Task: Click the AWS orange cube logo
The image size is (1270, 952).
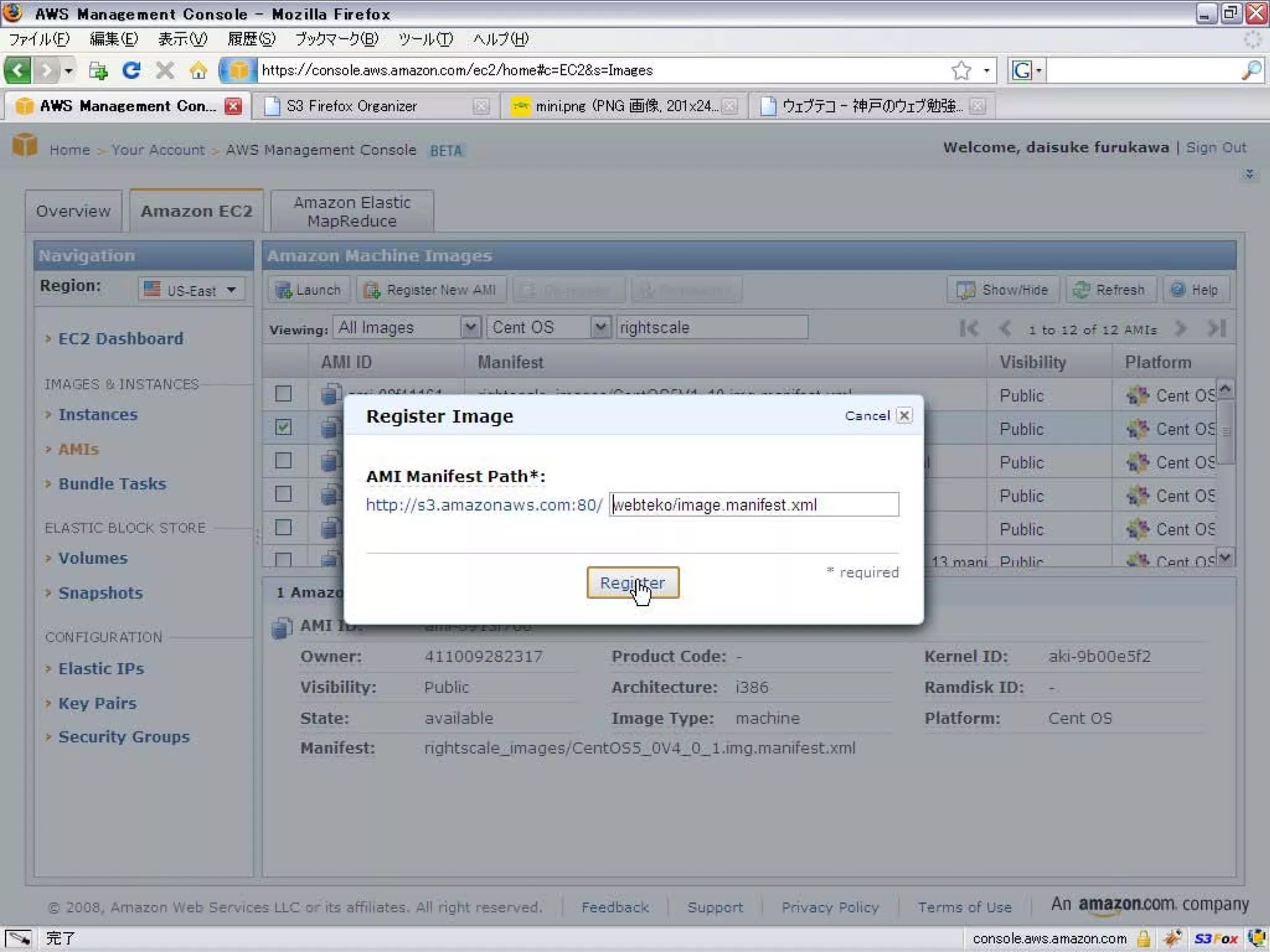Action: pos(25,145)
